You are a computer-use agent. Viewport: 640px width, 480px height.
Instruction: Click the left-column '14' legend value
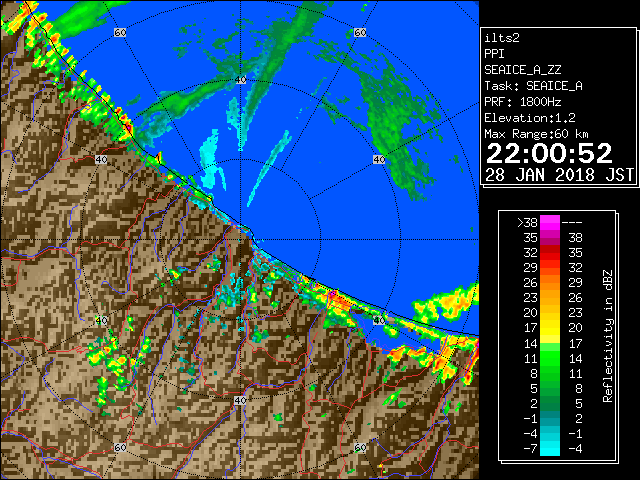(x=531, y=343)
